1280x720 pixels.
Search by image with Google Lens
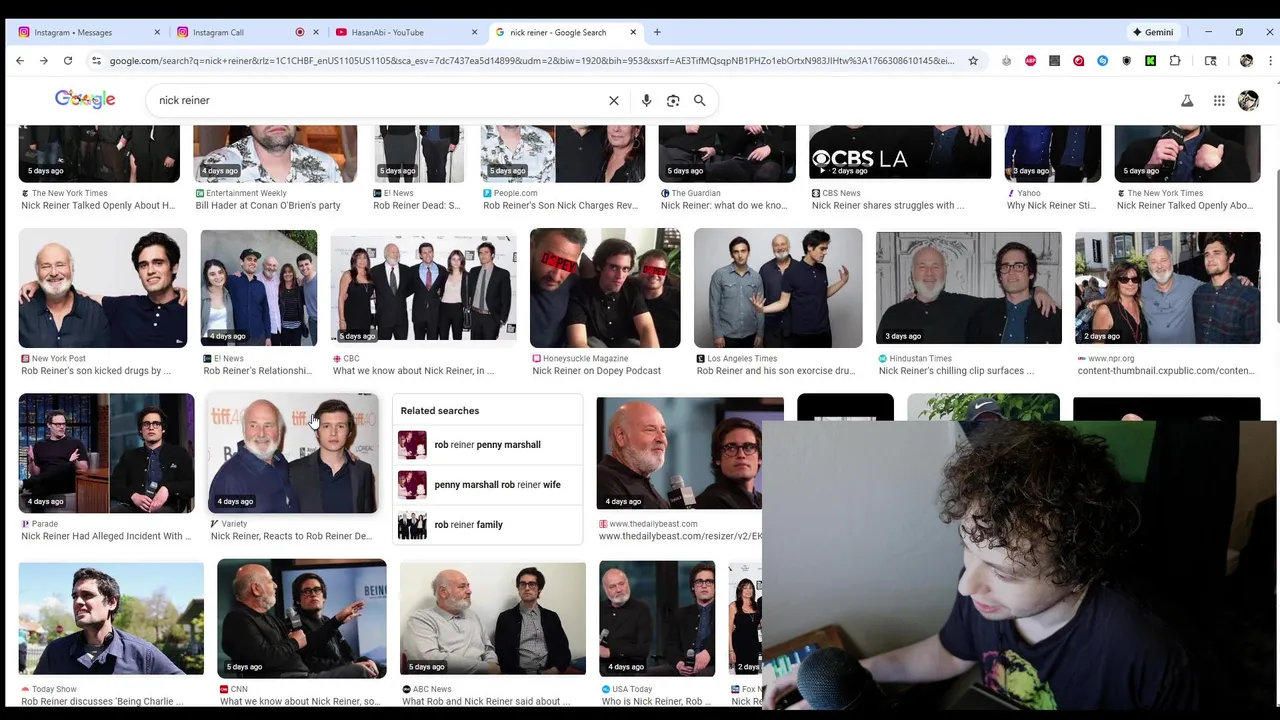tap(673, 100)
